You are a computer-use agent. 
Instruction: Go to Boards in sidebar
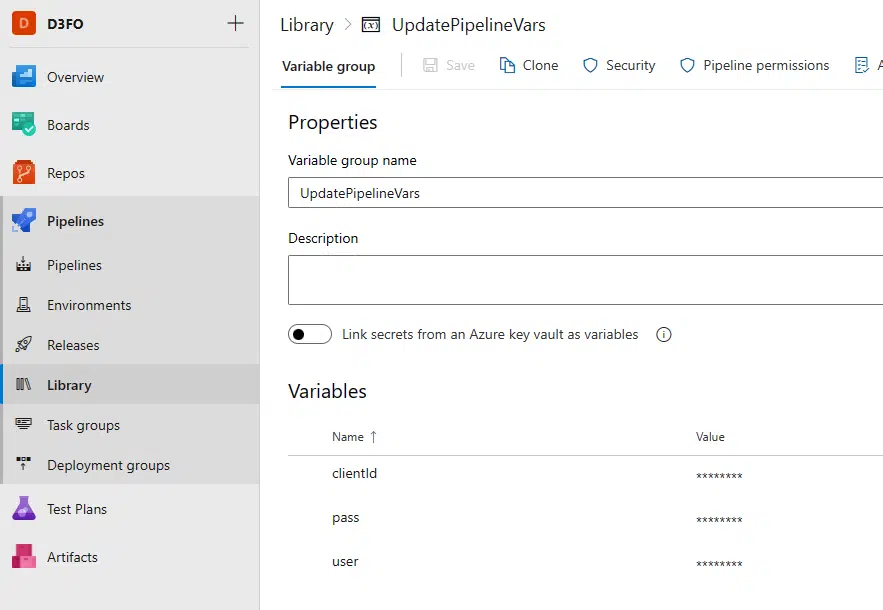click(x=68, y=125)
